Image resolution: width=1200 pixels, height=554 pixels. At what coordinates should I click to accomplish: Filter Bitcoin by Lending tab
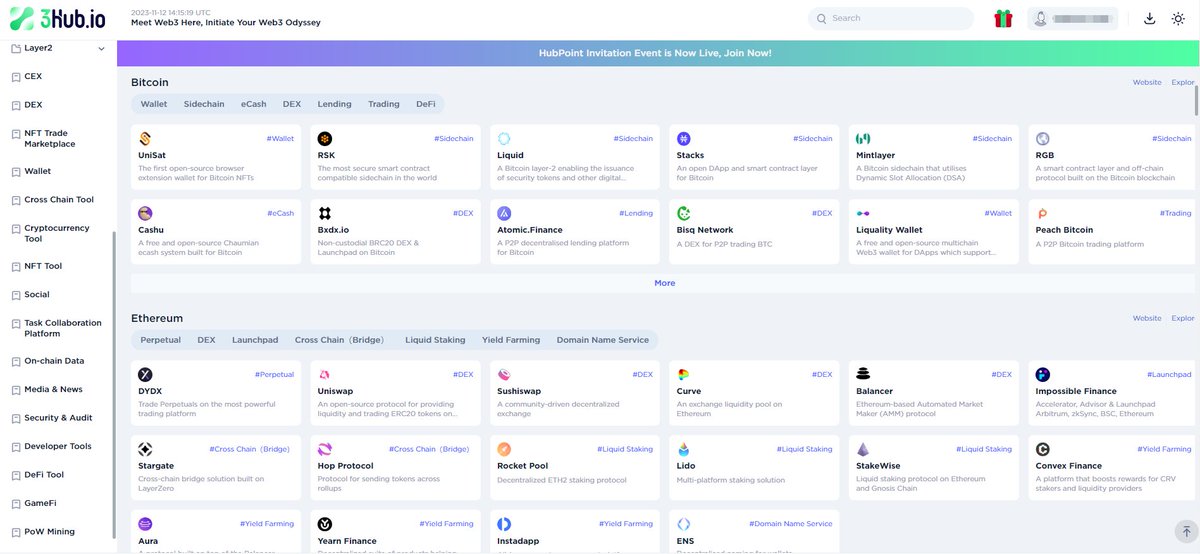click(335, 104)
